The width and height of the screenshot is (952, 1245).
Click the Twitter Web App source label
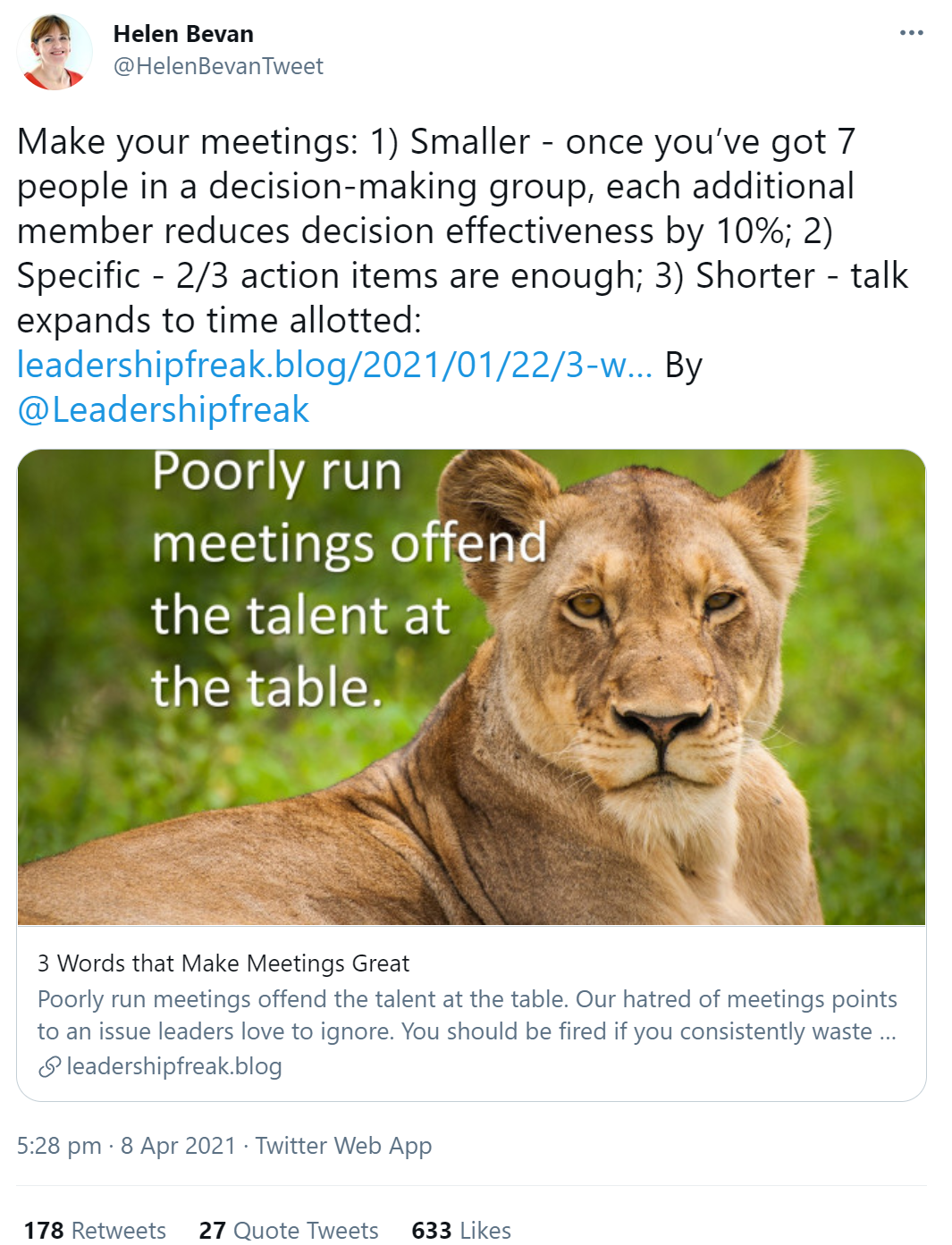tap(343, 1146)
